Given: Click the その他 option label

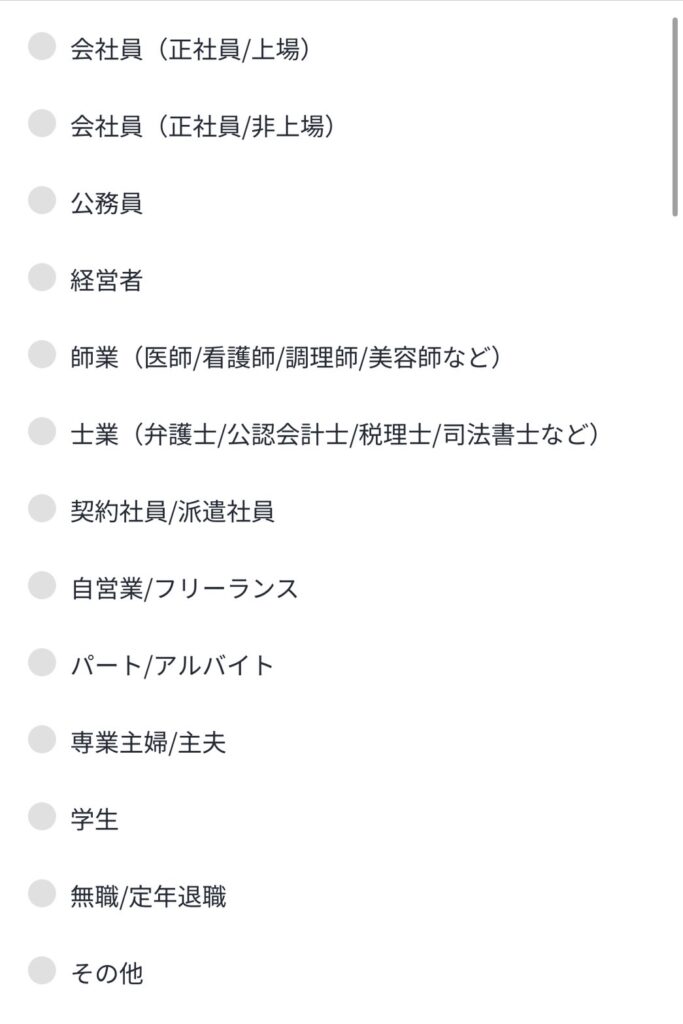Looking at the screenshot, I should point(106,974).
